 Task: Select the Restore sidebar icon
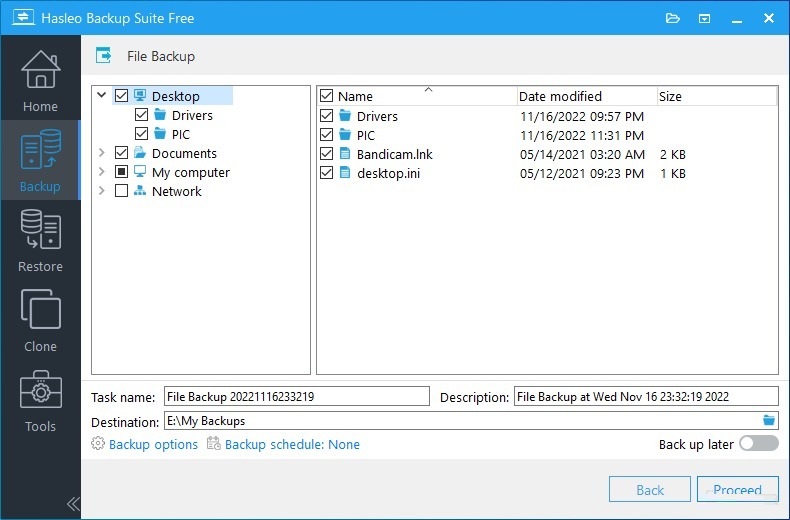pyautogui.click(x=40, y=241)
